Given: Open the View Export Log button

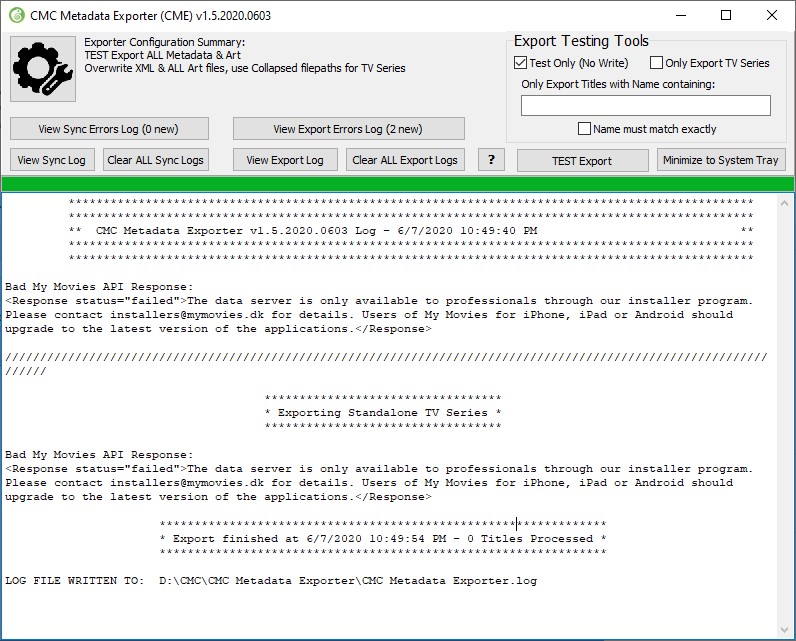Looking at the screenshot, I should click(x=285, y=160).
